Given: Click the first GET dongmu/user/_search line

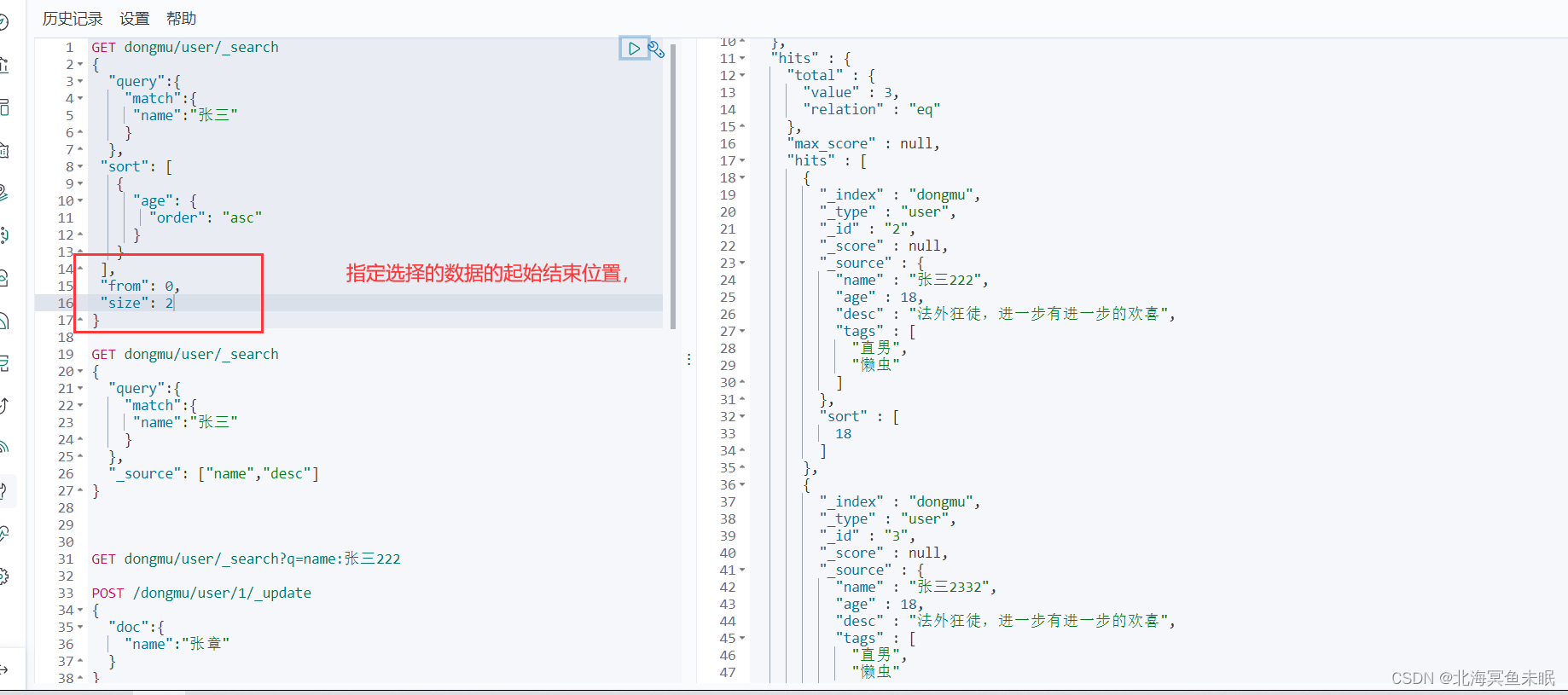Looking at the screenshot, I should point(185,48).
